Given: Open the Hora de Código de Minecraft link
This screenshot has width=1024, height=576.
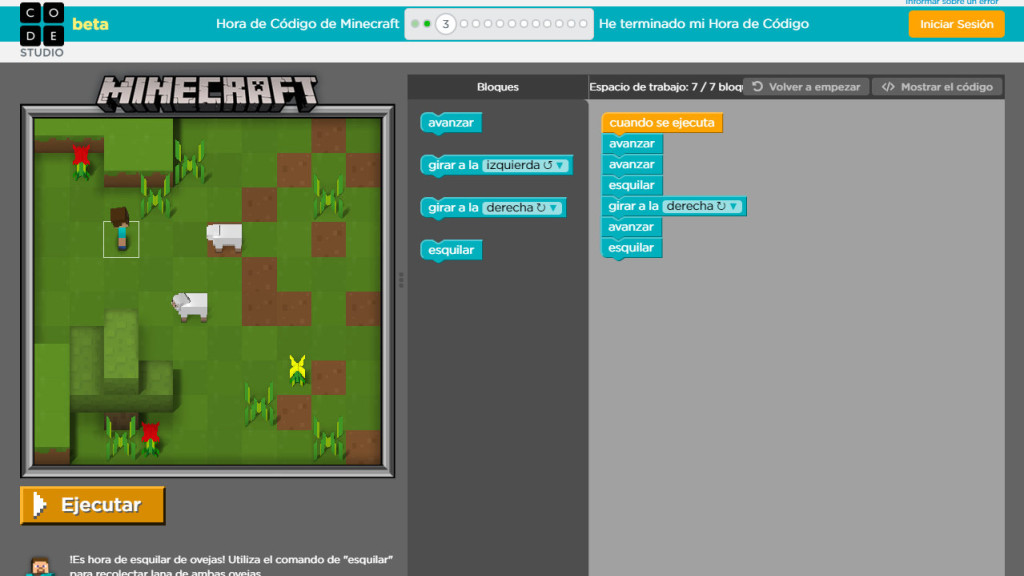Looking at the screenshot, I should [x=308, y=24].
